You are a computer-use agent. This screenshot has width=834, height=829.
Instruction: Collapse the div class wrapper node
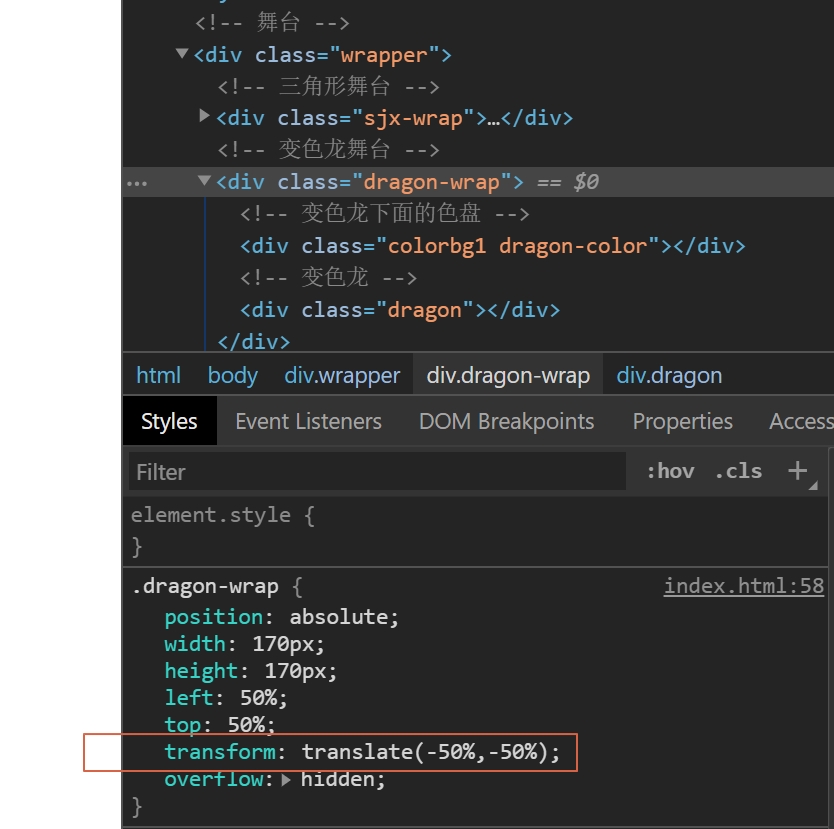(182, 53)
